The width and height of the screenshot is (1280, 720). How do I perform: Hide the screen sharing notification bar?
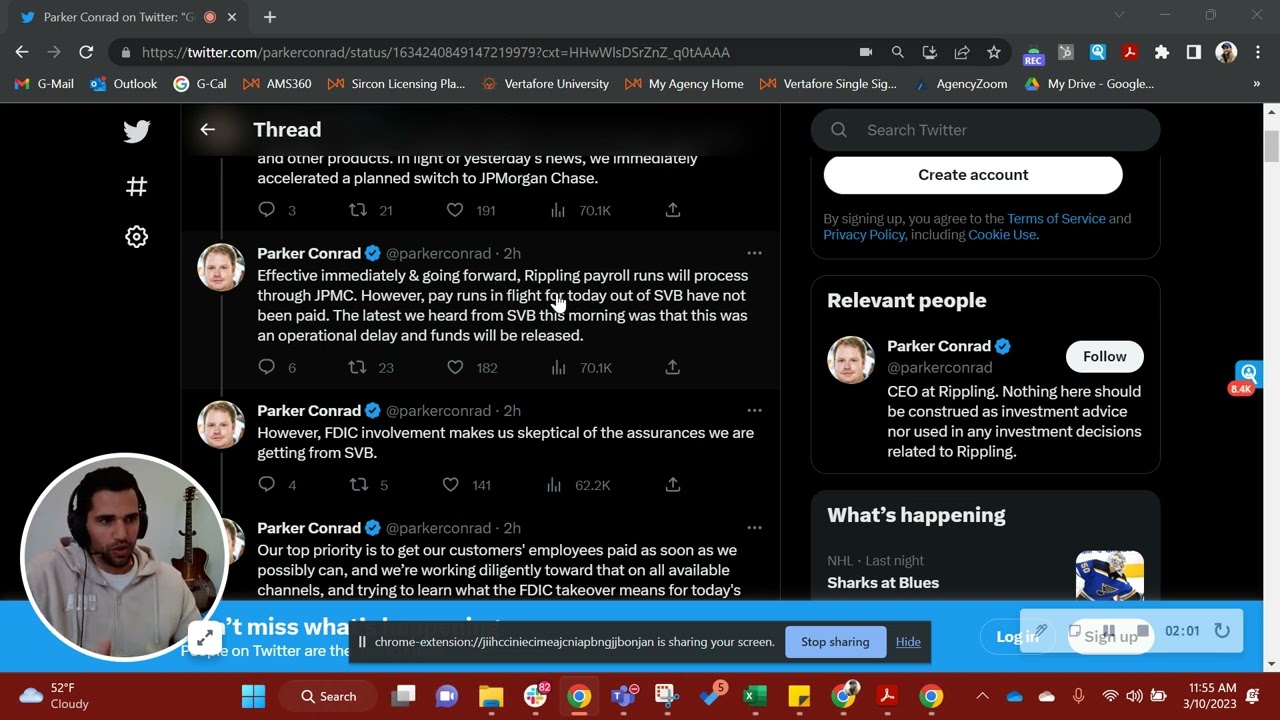pyautogui.click(x=908, y=642)
